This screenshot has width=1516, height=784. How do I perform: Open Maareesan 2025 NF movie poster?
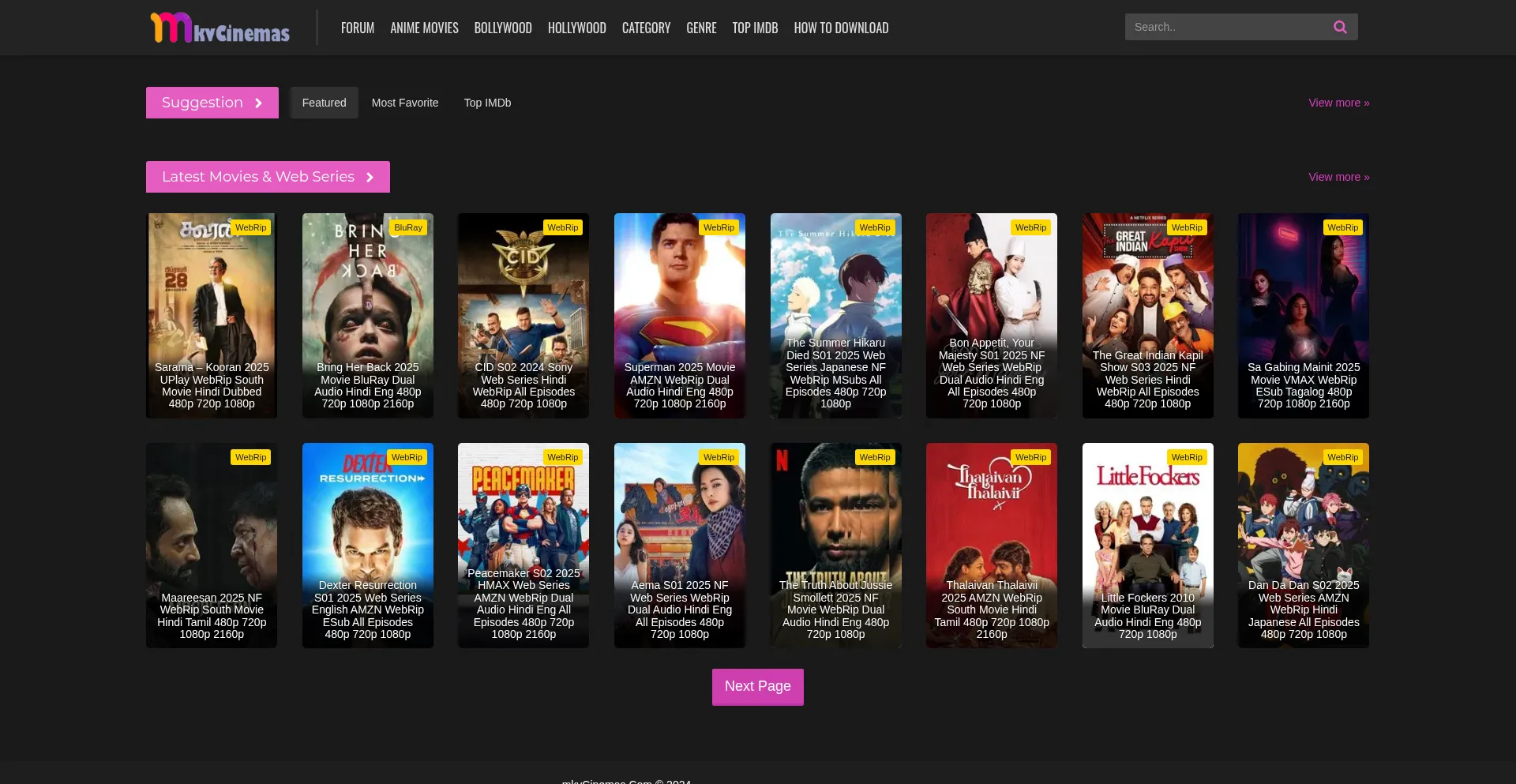click(x=212, y=546)
